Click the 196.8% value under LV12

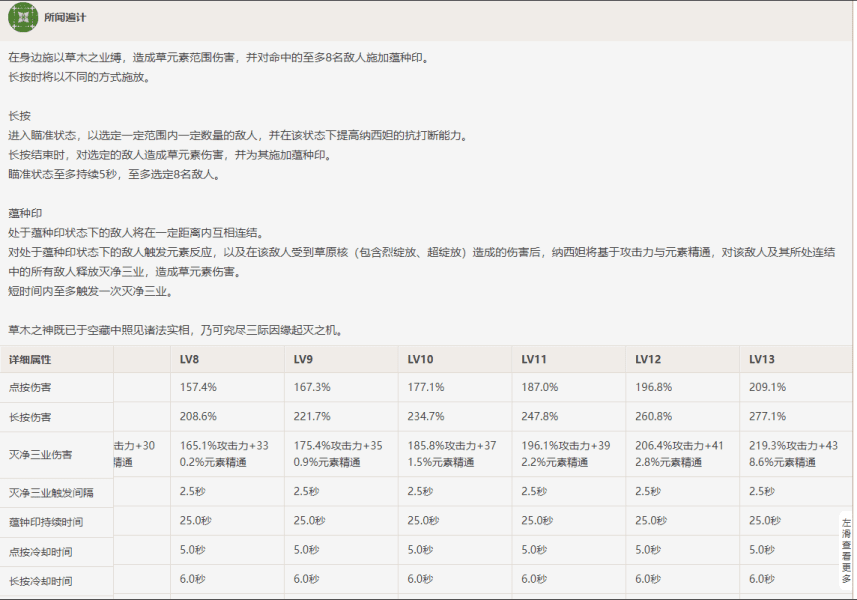coord(653,387)
